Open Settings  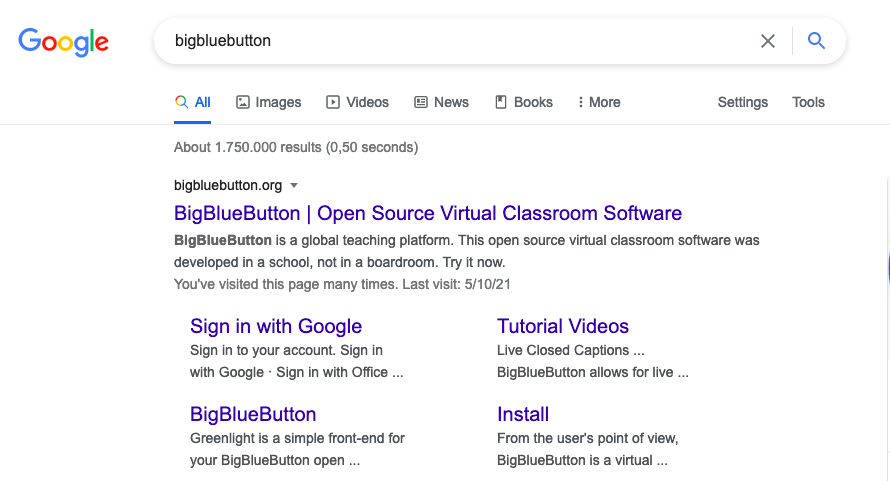742,102
